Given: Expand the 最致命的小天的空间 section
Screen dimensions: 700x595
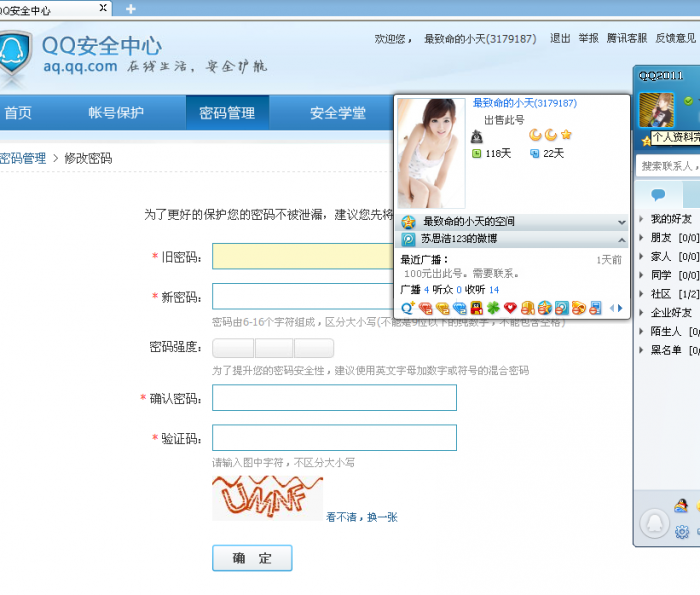Looking at the screenshot, I should point(621,222).
